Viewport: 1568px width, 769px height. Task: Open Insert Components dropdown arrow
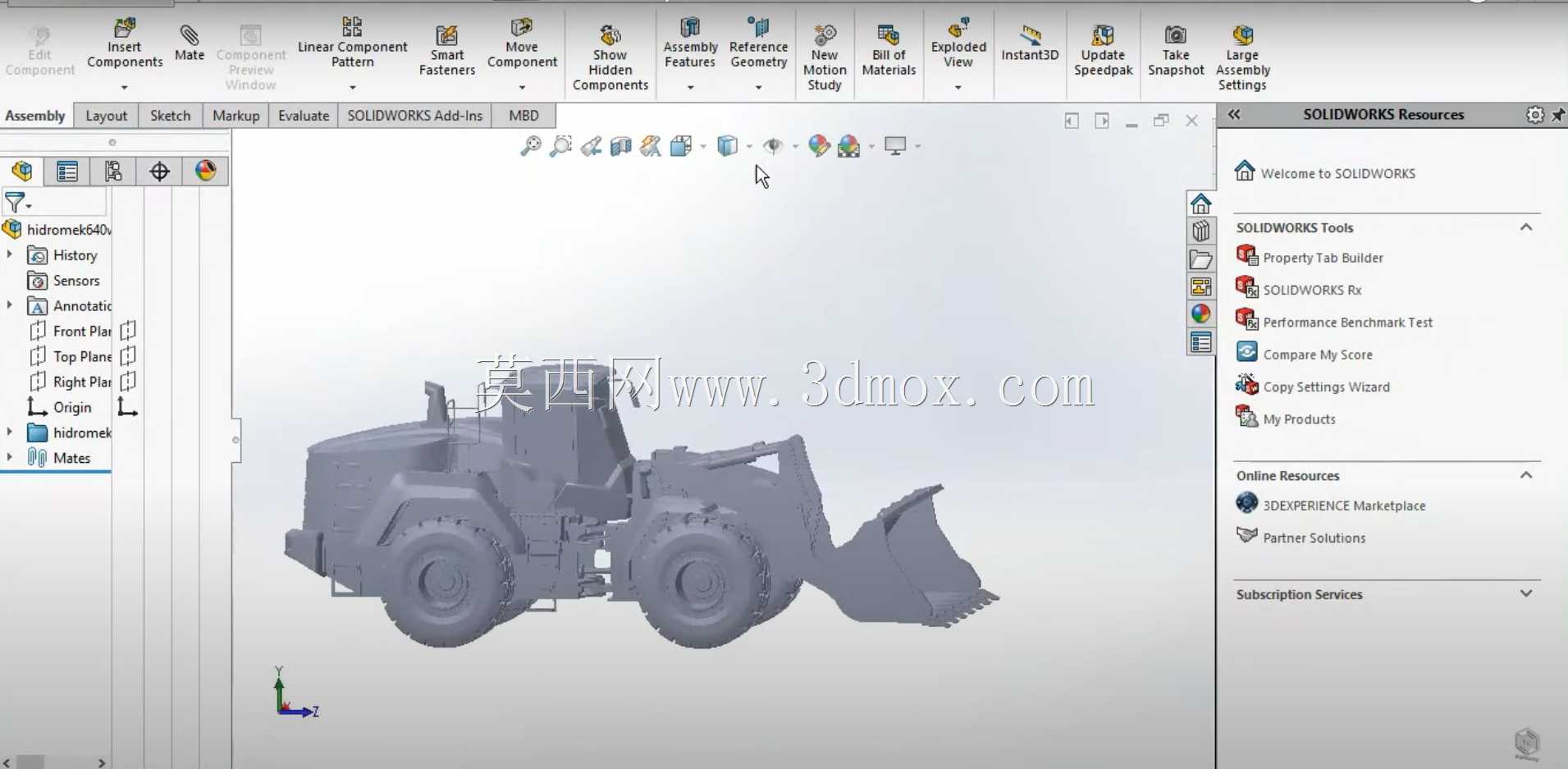click(x=125, y=87)
